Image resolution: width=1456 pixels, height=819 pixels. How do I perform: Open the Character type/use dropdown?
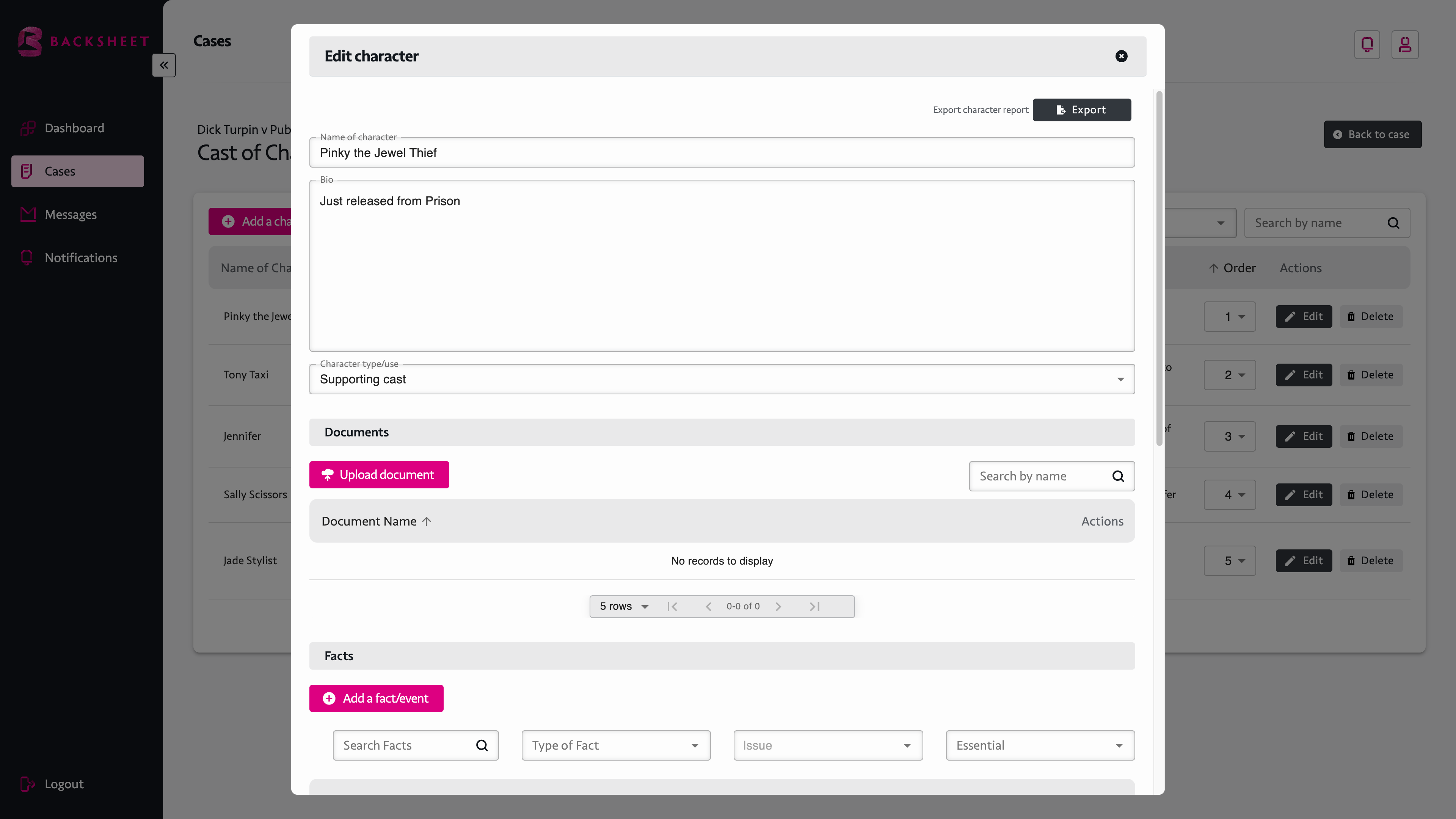point(722,379)
